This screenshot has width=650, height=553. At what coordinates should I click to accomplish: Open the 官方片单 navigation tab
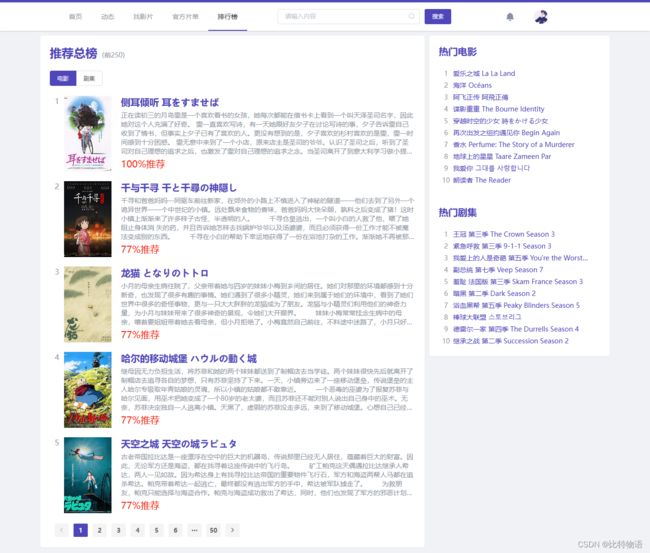[x=185, y=17]
